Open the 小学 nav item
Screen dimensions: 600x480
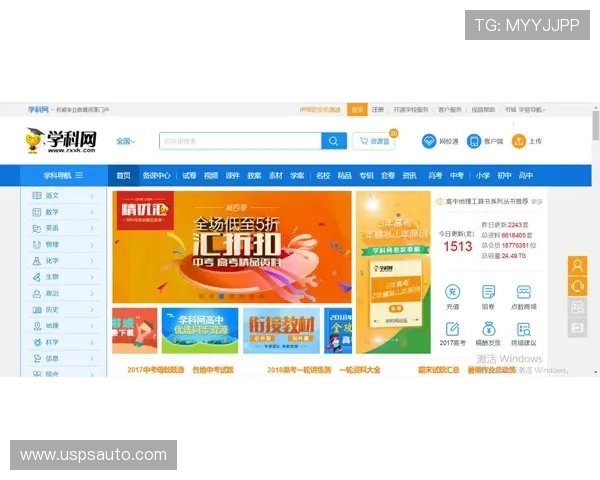(x=483, y=176)
